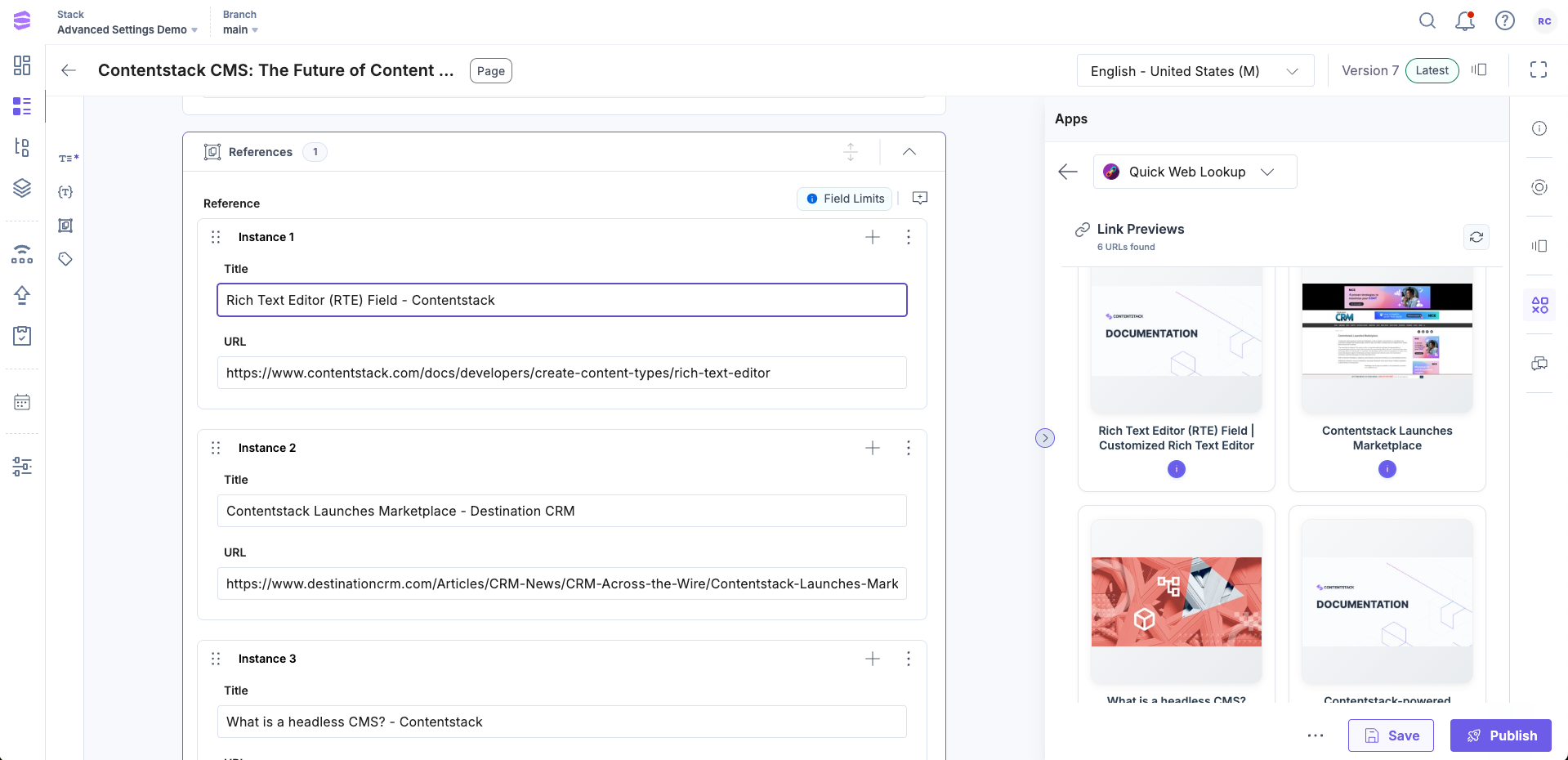The image size is (1568, 760).
Task: Open the Branch main selector
Action: point(240,29)
